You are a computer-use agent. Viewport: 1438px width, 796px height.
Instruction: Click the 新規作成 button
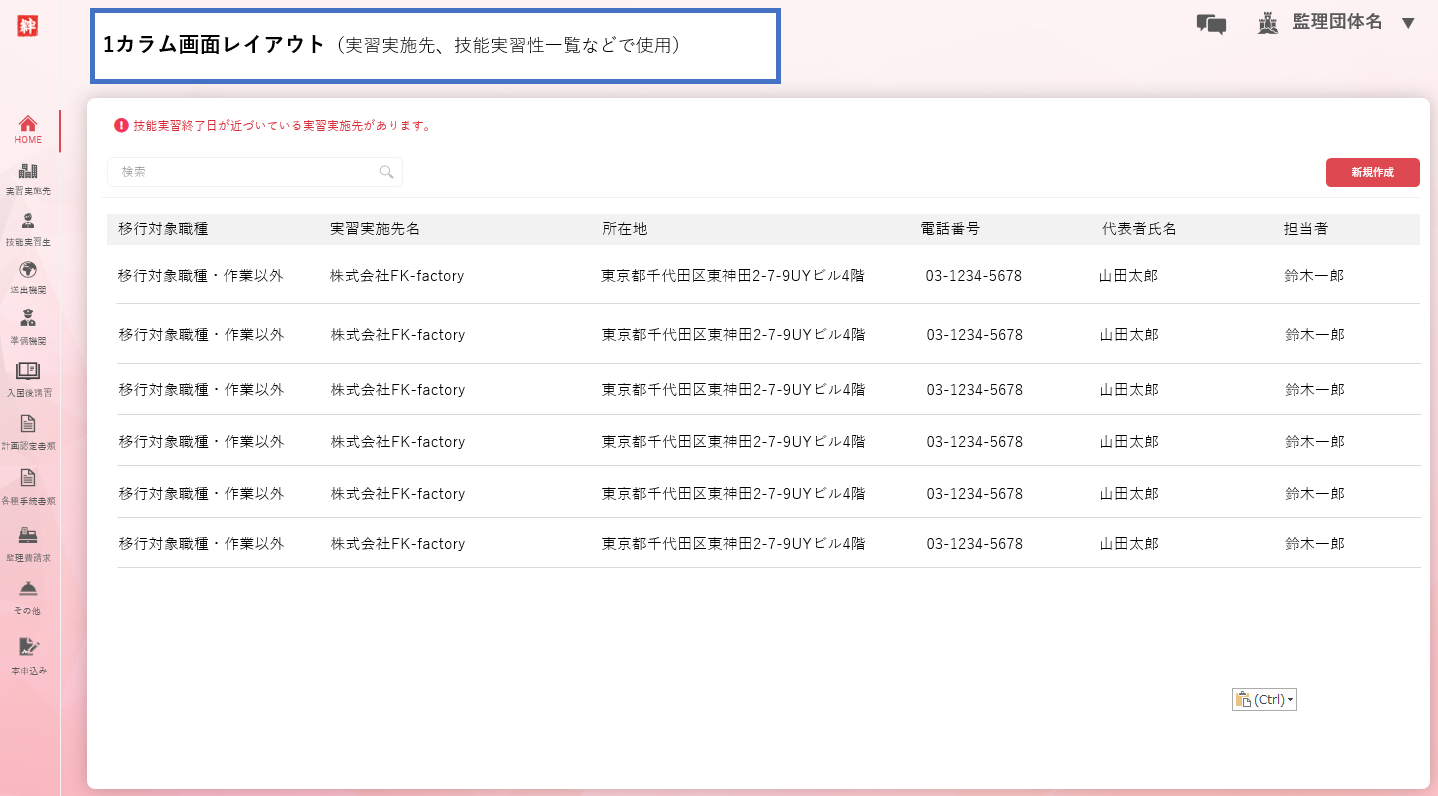coord(1372,172)
